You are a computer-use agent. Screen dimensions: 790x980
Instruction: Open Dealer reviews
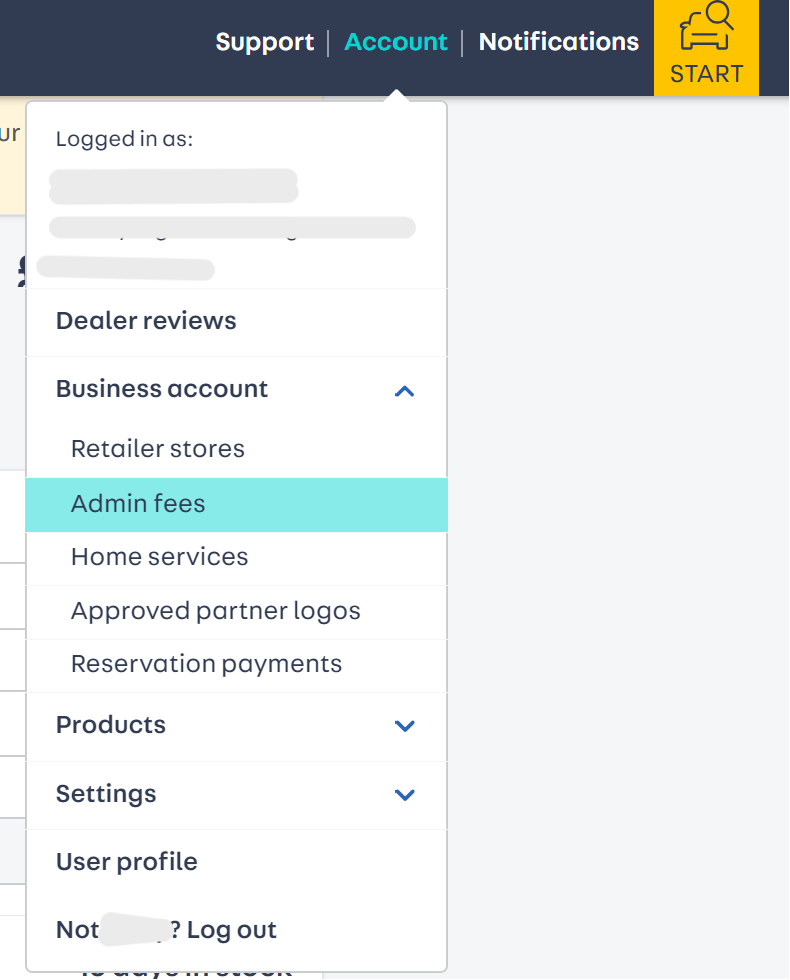[x=146, y=321]
